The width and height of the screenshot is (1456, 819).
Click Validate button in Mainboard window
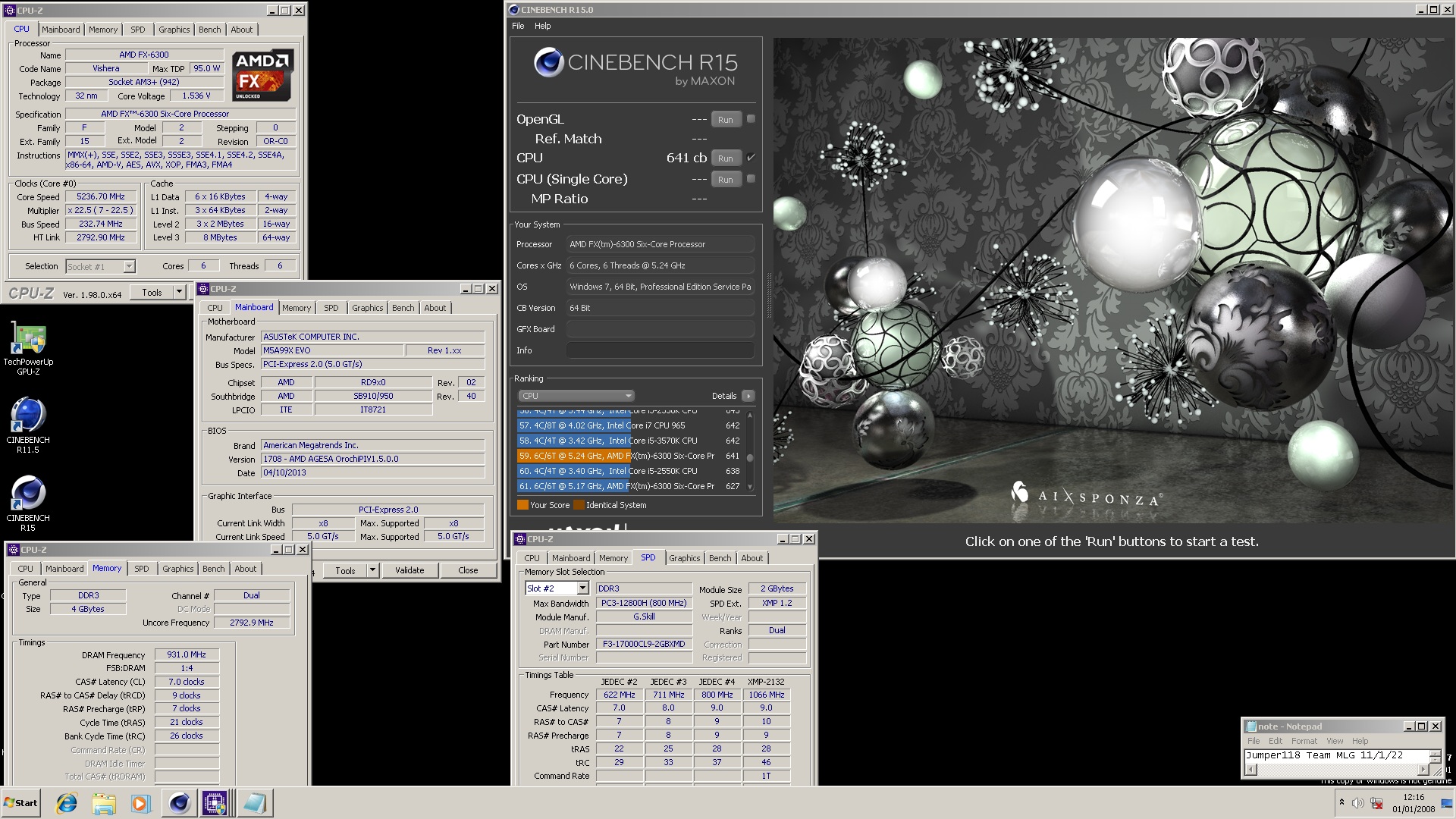[409, 570]
